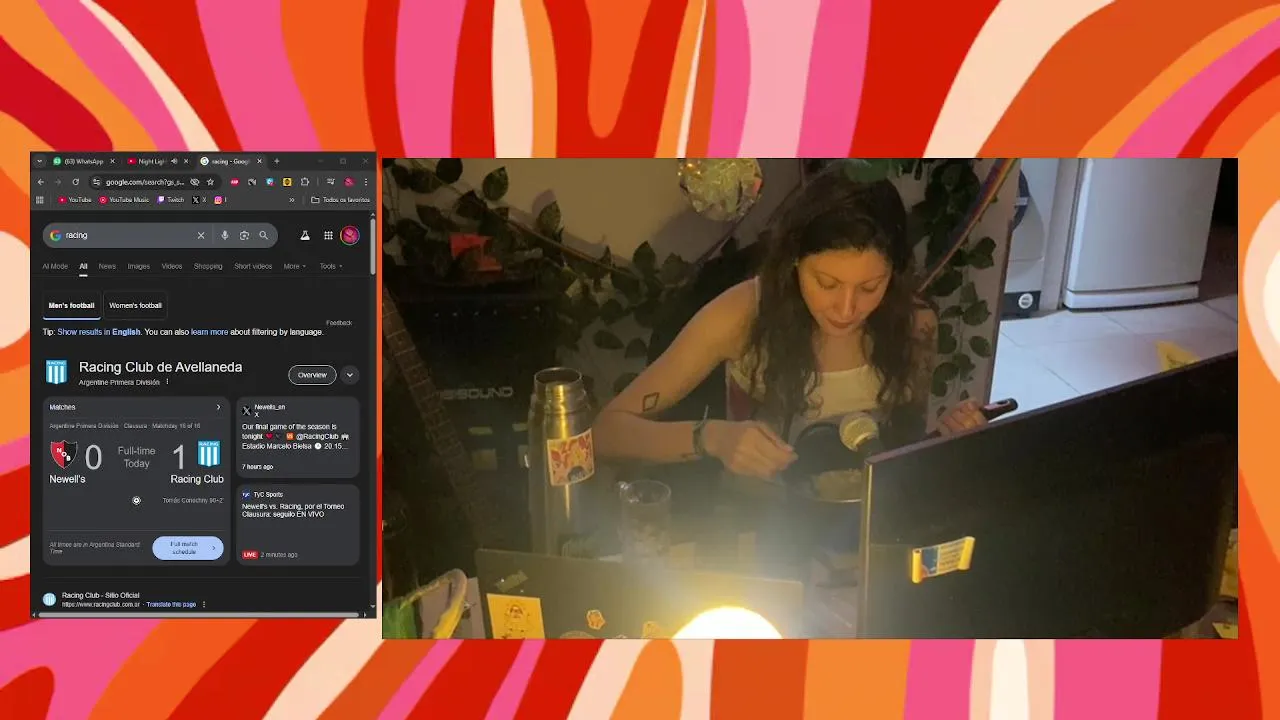Search by image with Lens icon
This screenshot has width=1280, height=720.
point(244,235)
